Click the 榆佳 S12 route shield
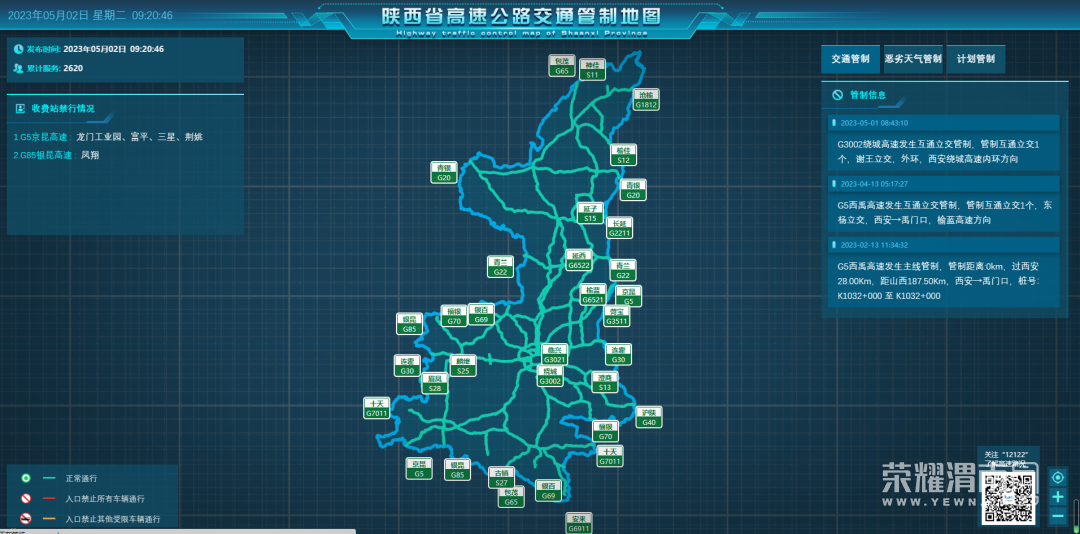 coord(624,154)
